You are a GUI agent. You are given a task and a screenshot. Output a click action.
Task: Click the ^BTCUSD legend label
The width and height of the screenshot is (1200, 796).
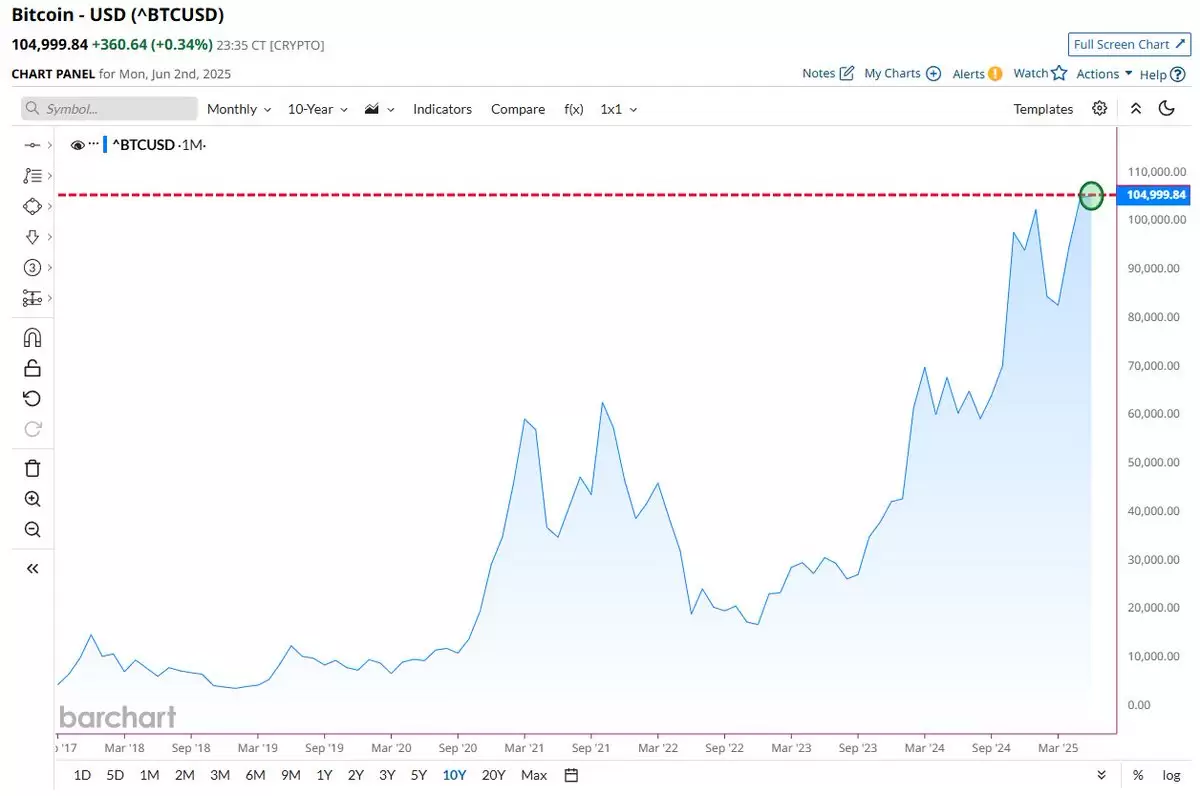(144, 145)
